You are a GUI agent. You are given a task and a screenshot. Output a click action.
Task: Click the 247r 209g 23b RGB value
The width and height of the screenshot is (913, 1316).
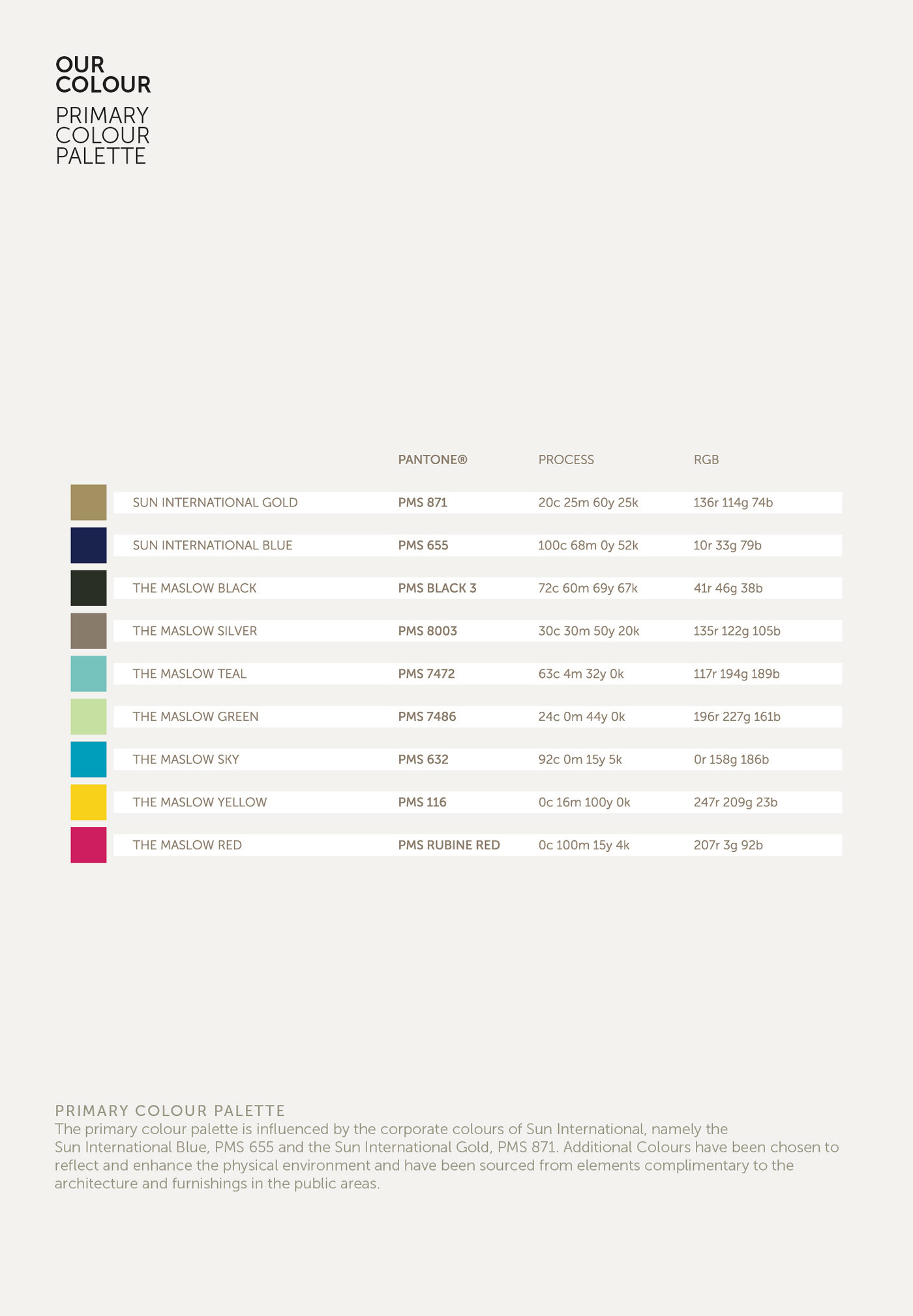coord(735,802)
